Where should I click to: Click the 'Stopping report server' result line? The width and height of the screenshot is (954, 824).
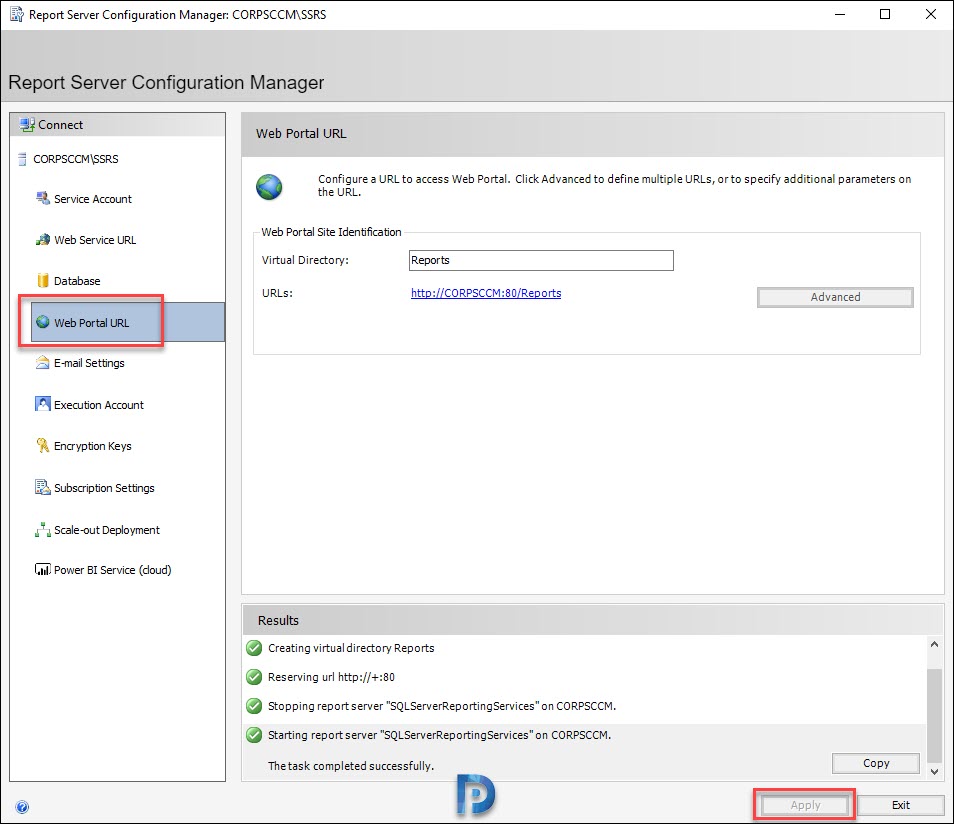tap(442, 706)
